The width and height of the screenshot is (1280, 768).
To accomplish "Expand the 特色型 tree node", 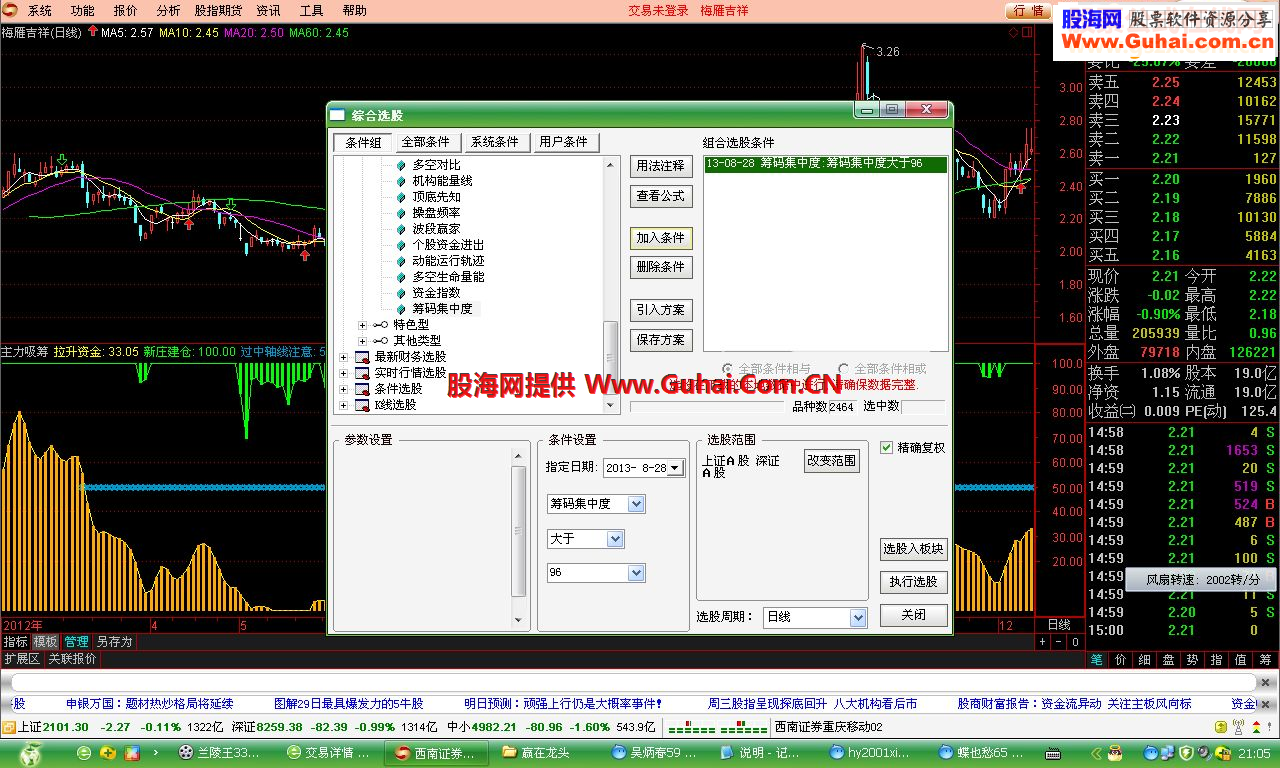I will point(362,325).
